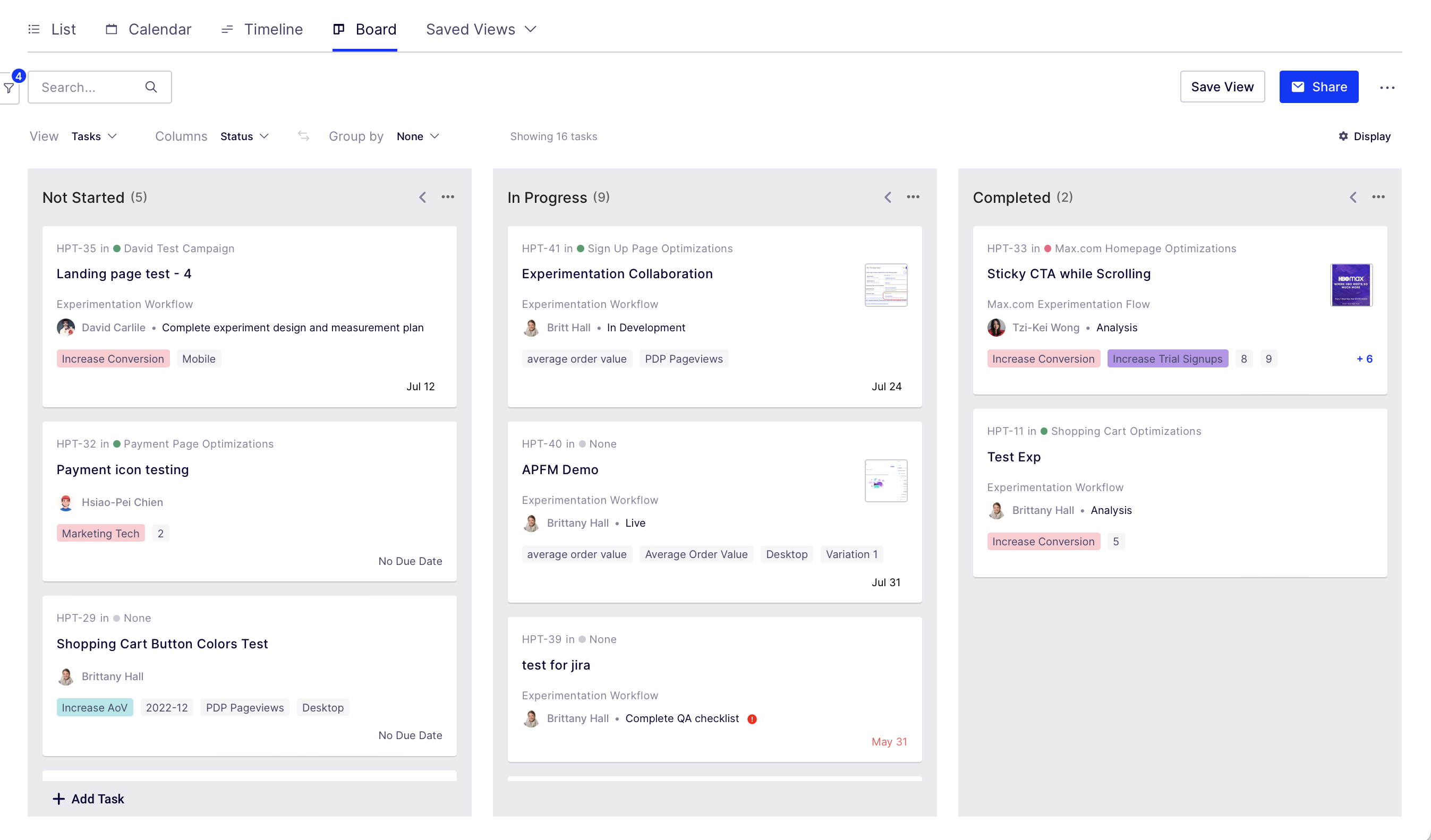1431x840 pixels.
Task: Click the List view icon
Action: click(35, 29)
